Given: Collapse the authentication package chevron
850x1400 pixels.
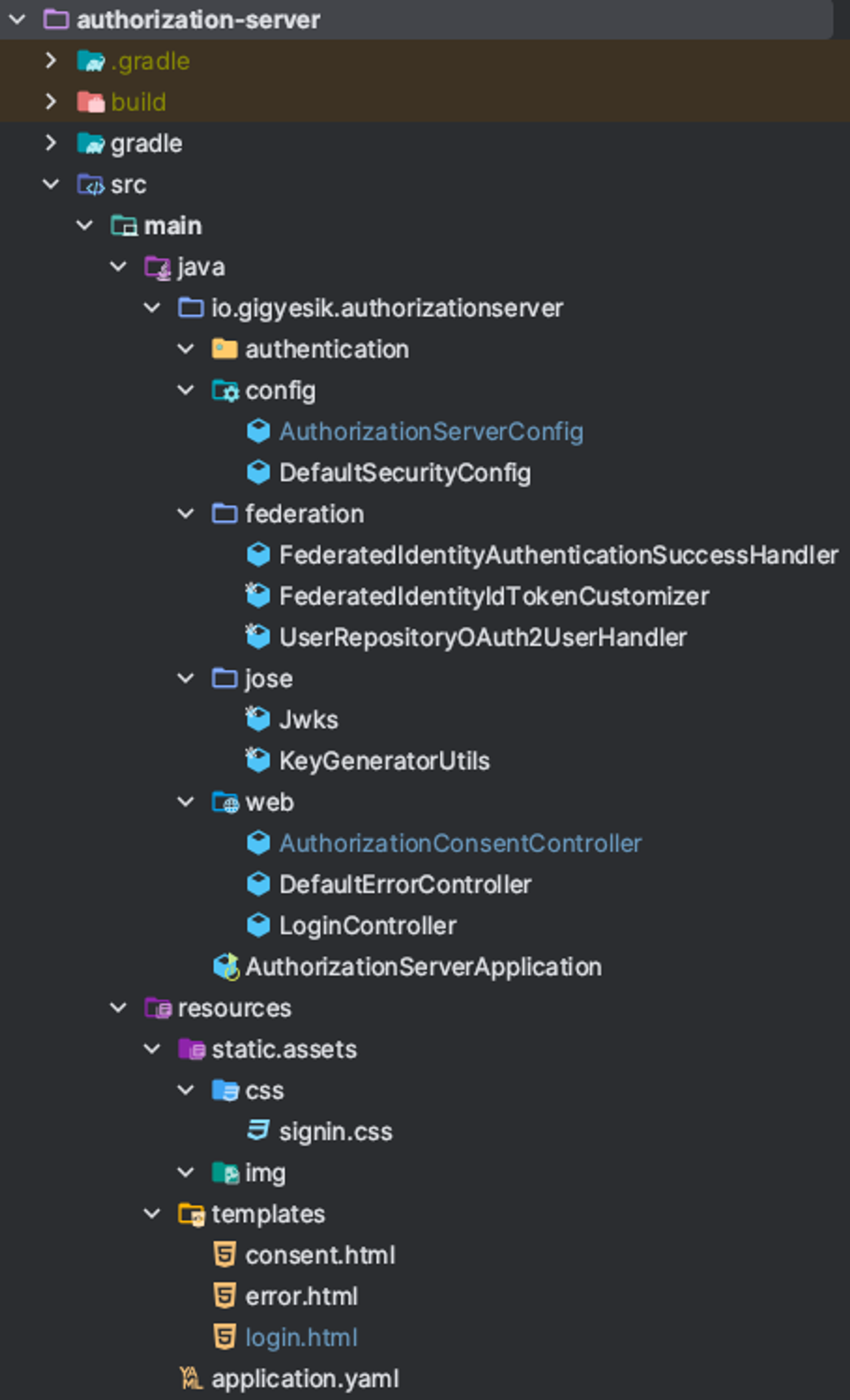Looking at the screenshot, I should tap(186, 349).
